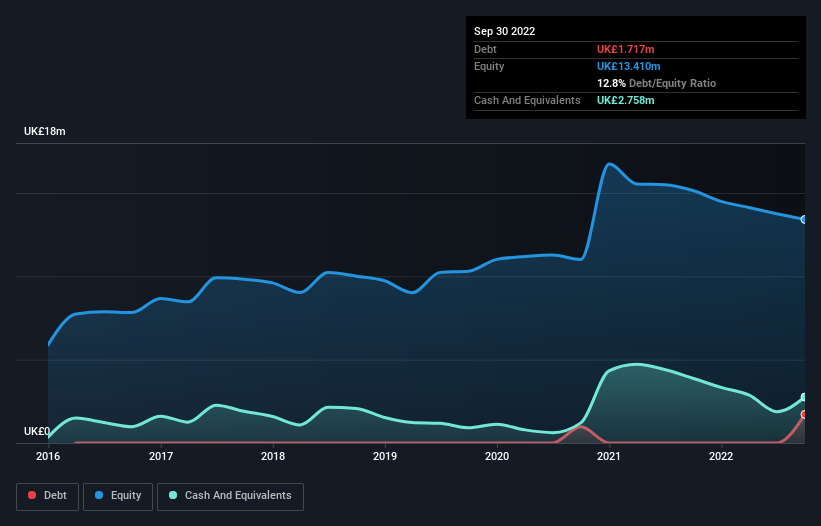This screenshot has width=821, height=526.
Task: Click the UK£13.410m equity value
Action: (x=628, y=66)
